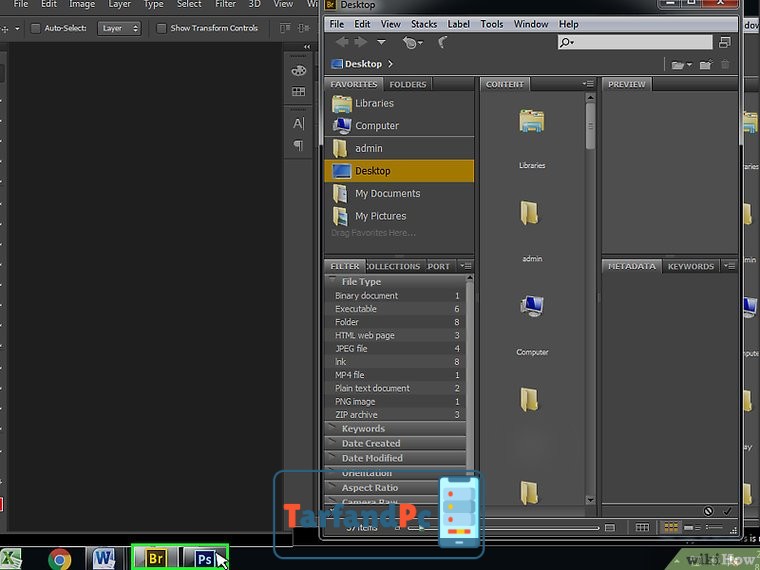Image resolution: width=760 pixels, height=570 pixels.
Task: Filter by Executable file type
Action: [x=395, y=309]
